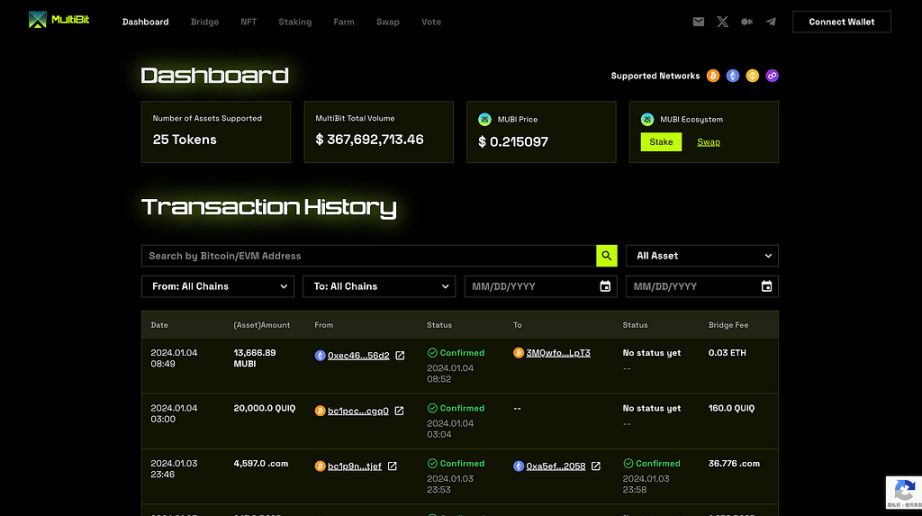Expand the From: All Chains dropdown

click(x=218, y=286)
